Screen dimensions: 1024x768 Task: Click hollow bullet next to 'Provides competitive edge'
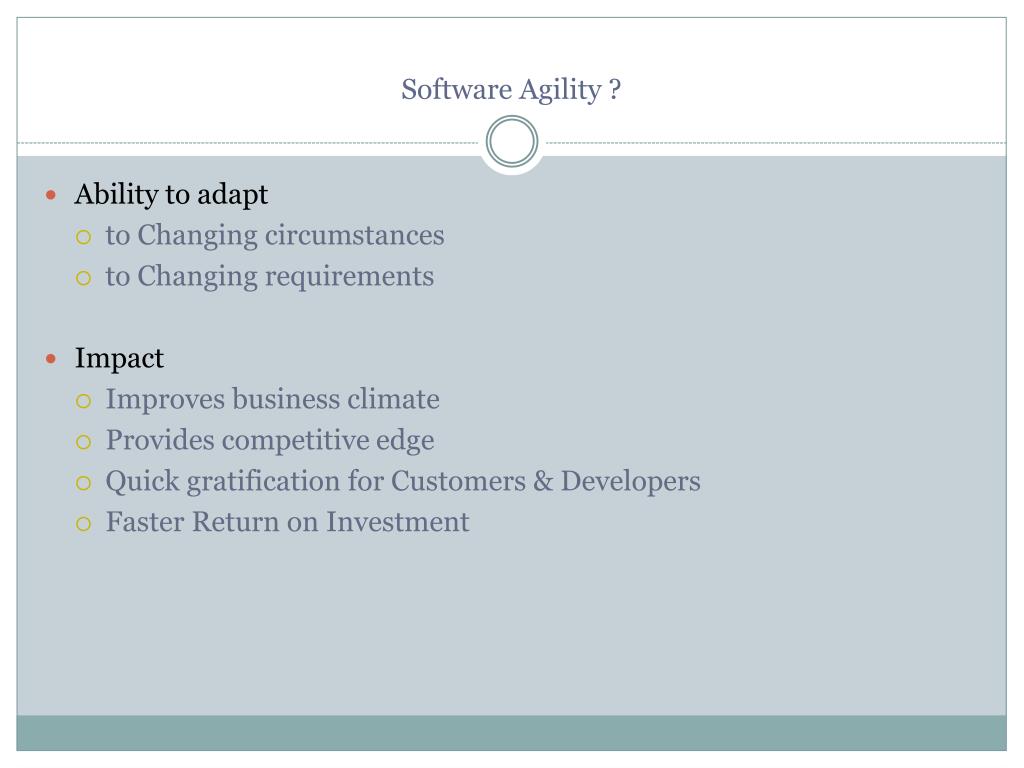pyautogui.click(x=83, y=442)
